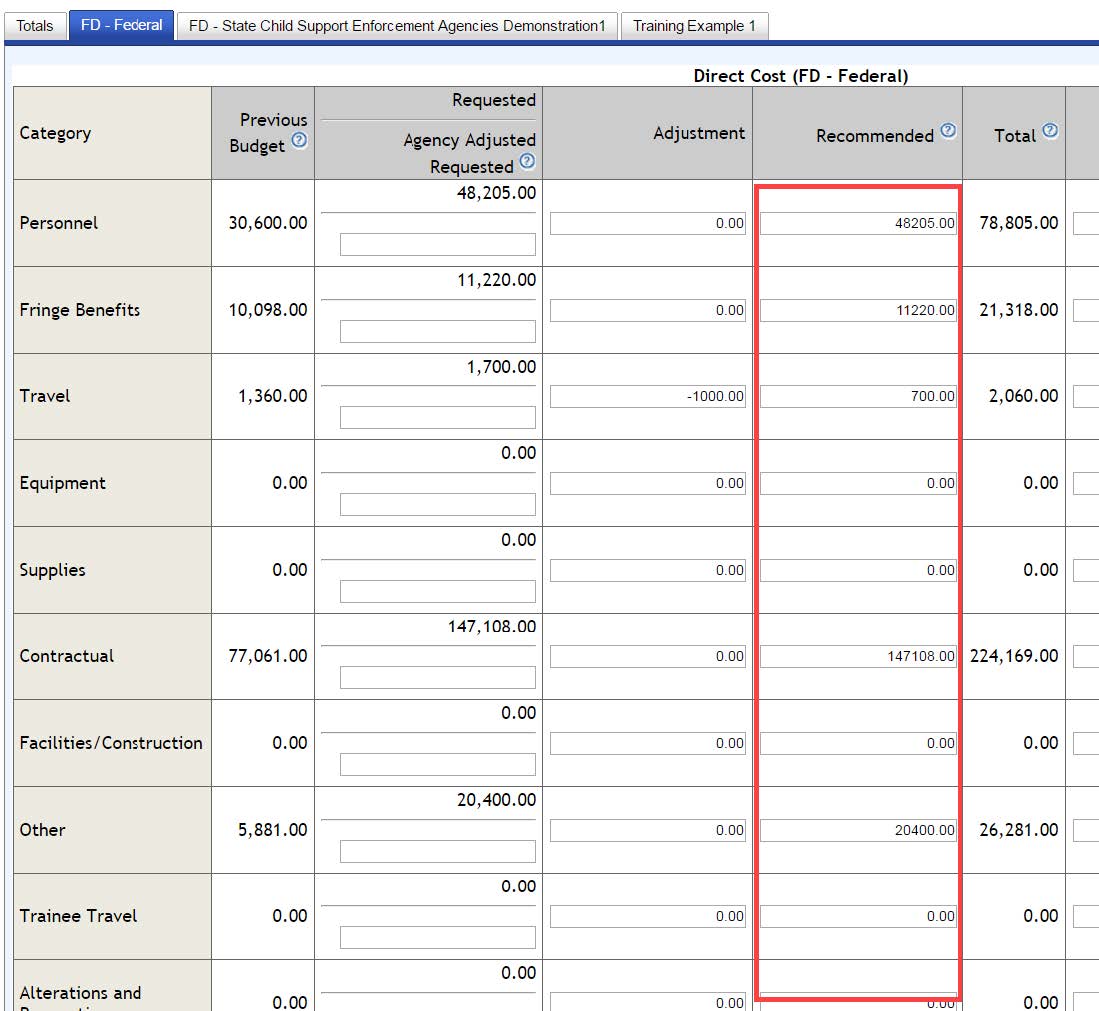
Task: Click the Supplies Agency Adjusted Requested box
Action: (437, 591)
